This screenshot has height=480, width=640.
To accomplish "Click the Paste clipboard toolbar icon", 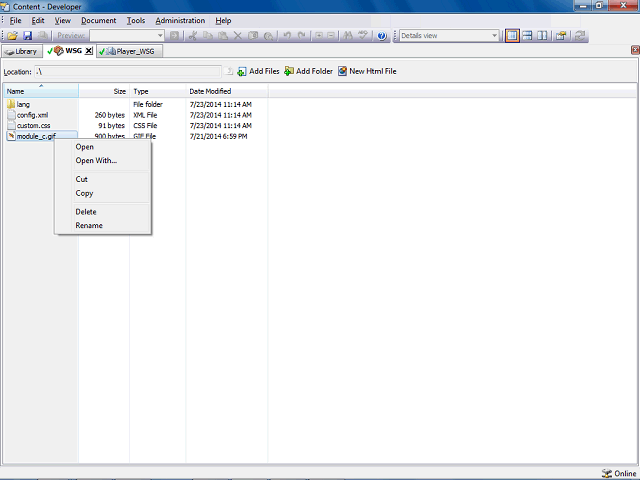I will point(223,36).
